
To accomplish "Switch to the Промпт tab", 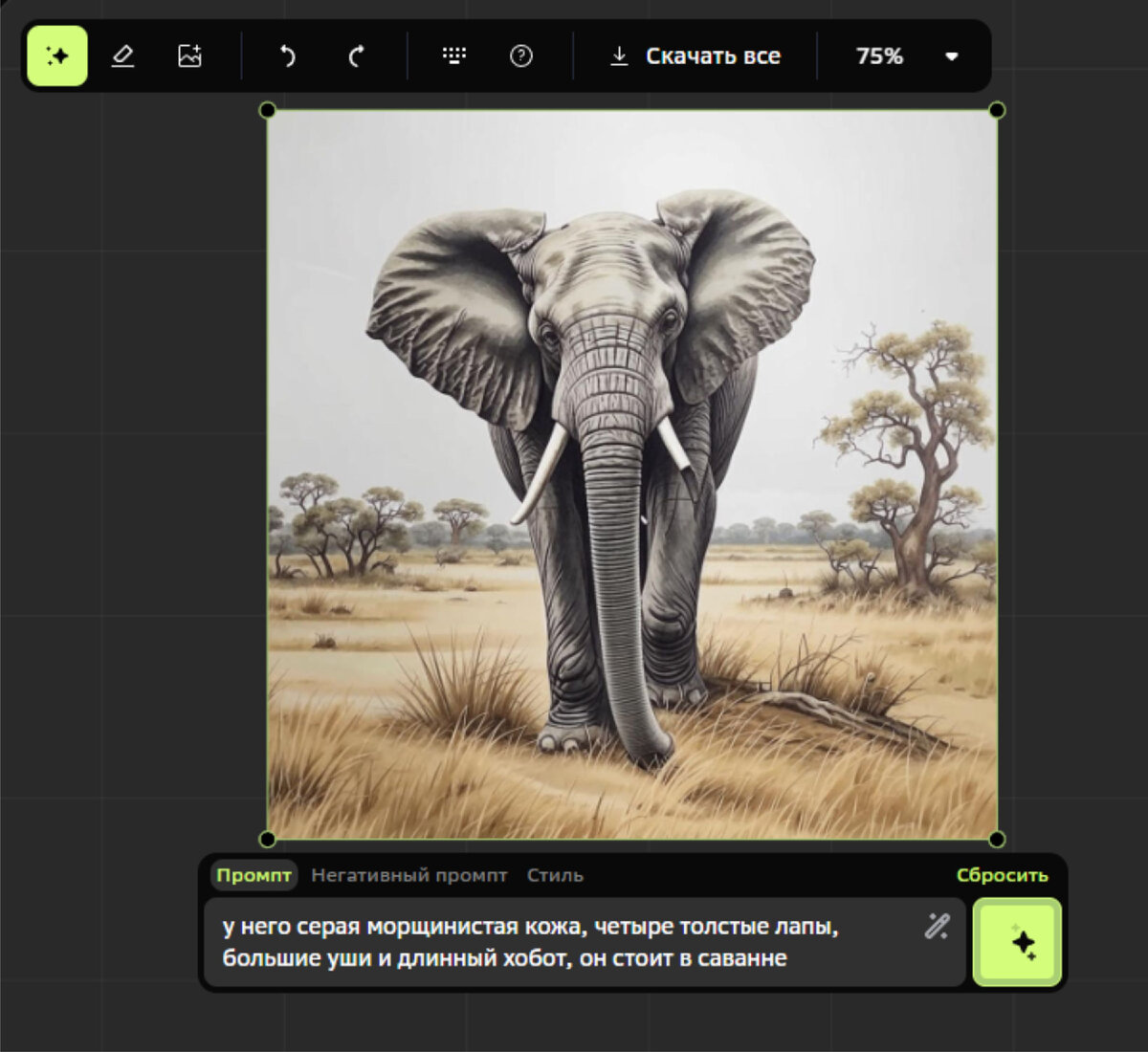I will (x=254, y=875).
